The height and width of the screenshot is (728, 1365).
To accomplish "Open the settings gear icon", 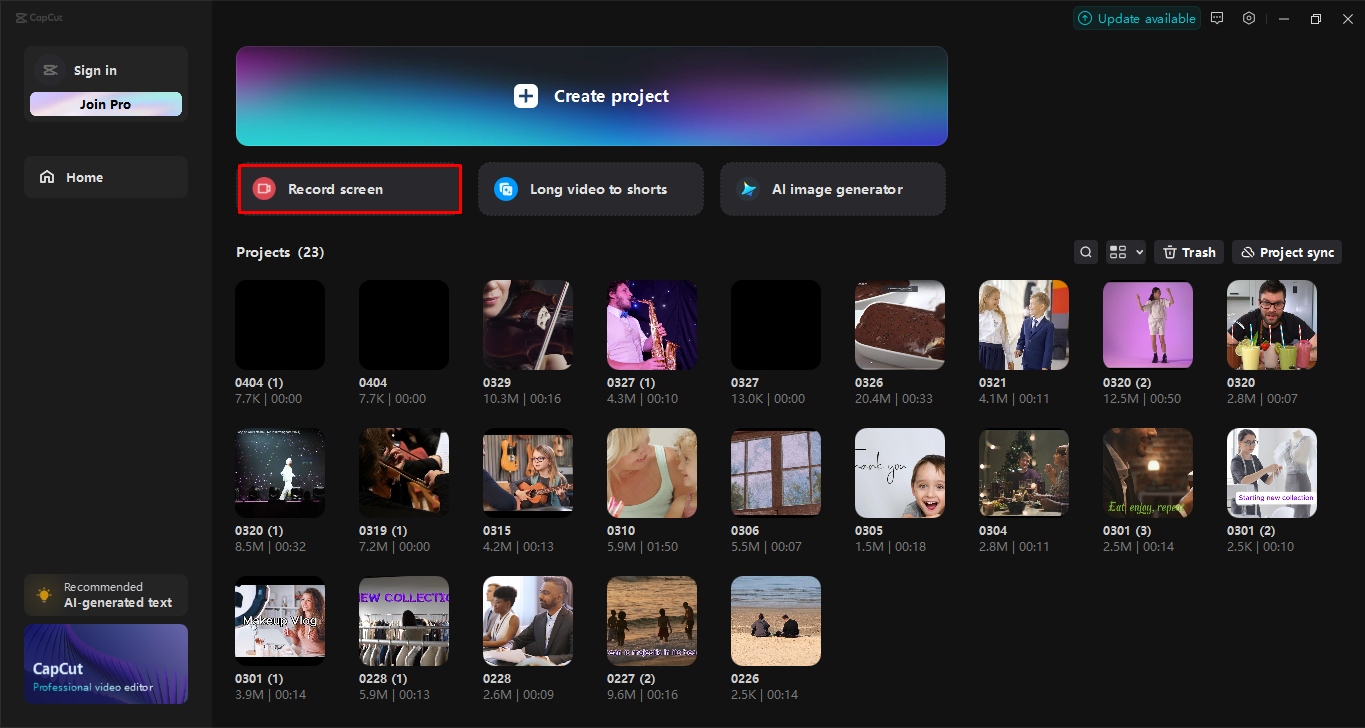I will (x=1249, y=17).
